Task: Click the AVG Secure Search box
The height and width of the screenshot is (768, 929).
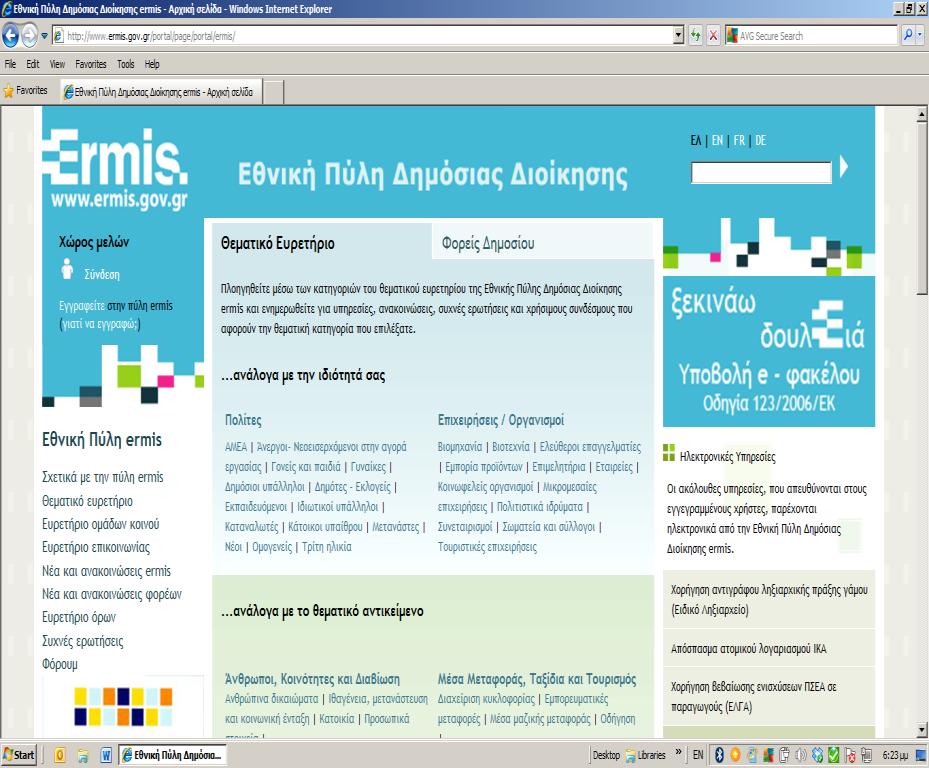Action: tap(811, 36)
